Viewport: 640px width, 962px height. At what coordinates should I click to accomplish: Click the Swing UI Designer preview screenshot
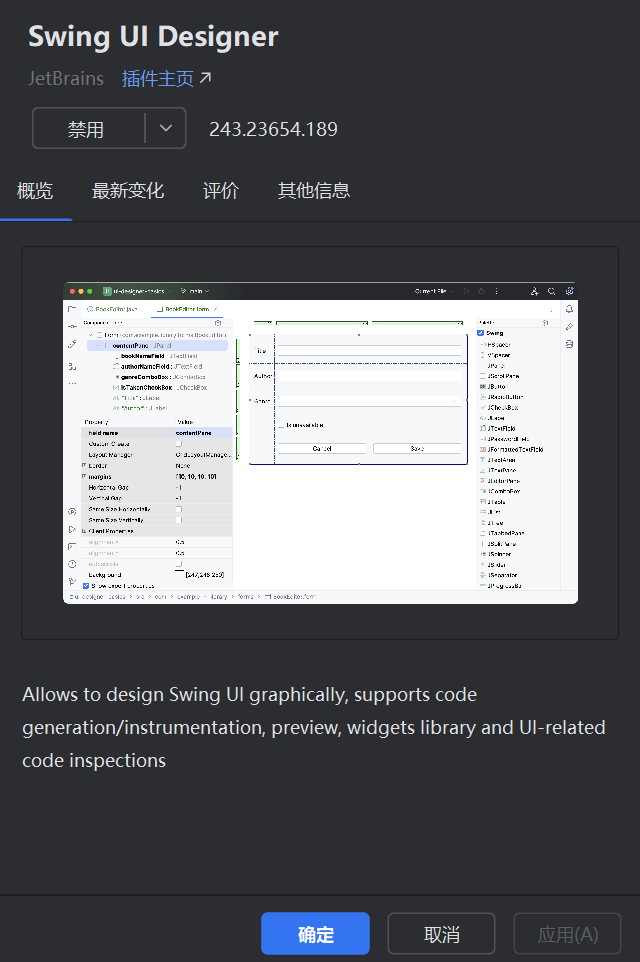point(320,443)
